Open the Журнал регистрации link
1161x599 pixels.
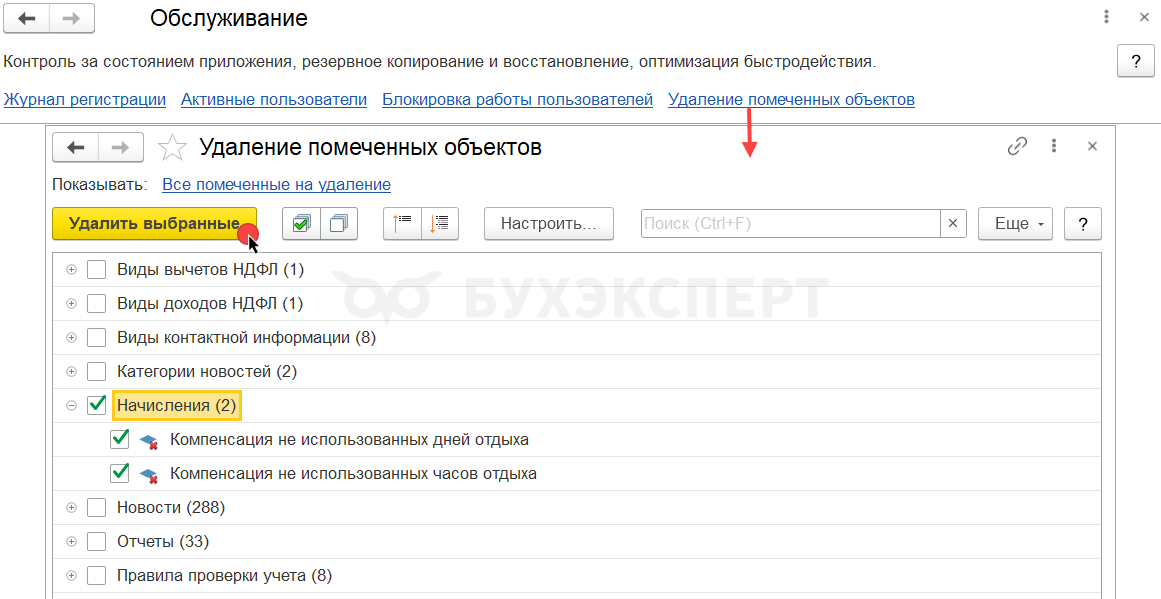[84, 99]
